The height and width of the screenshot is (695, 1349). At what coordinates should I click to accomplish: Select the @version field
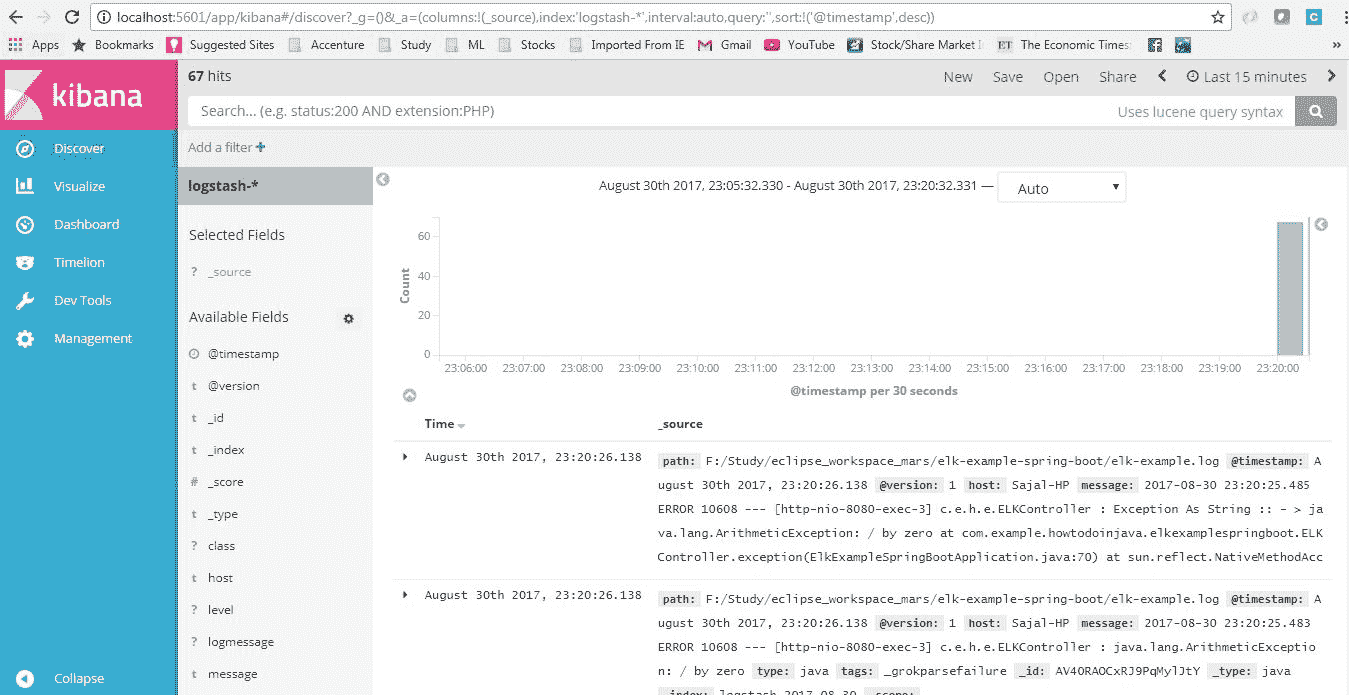[233, 386]
